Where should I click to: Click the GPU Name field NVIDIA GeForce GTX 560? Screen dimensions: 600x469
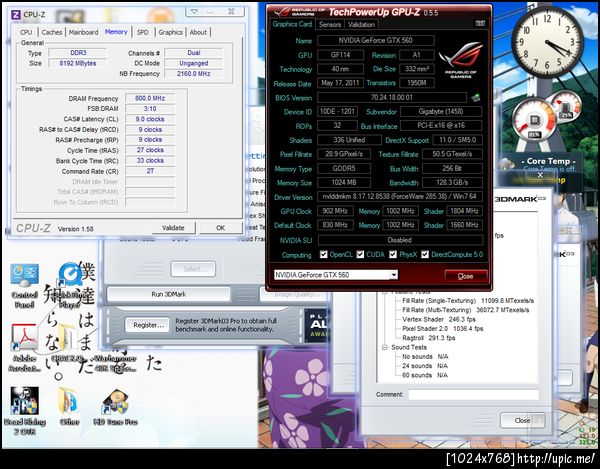[375, 40]
